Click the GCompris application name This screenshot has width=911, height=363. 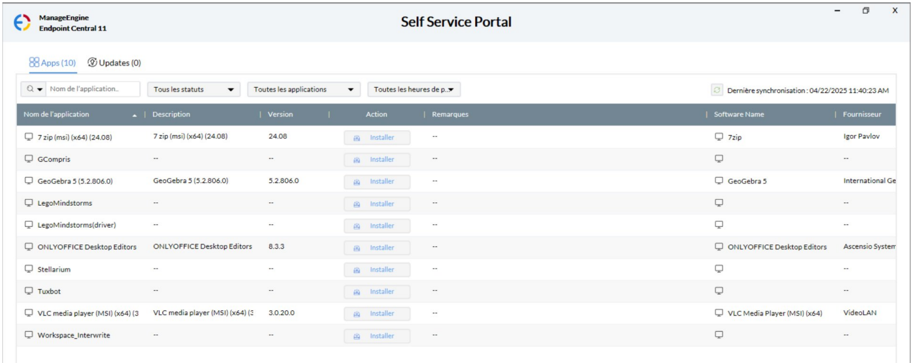[54, 159]
